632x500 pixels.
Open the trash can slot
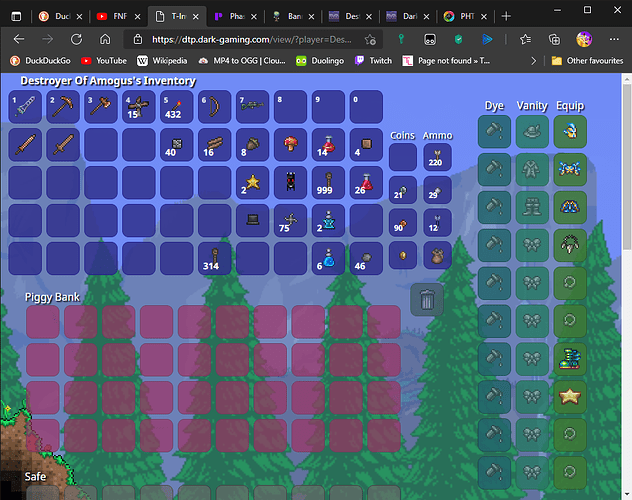[x=427, y=300]
